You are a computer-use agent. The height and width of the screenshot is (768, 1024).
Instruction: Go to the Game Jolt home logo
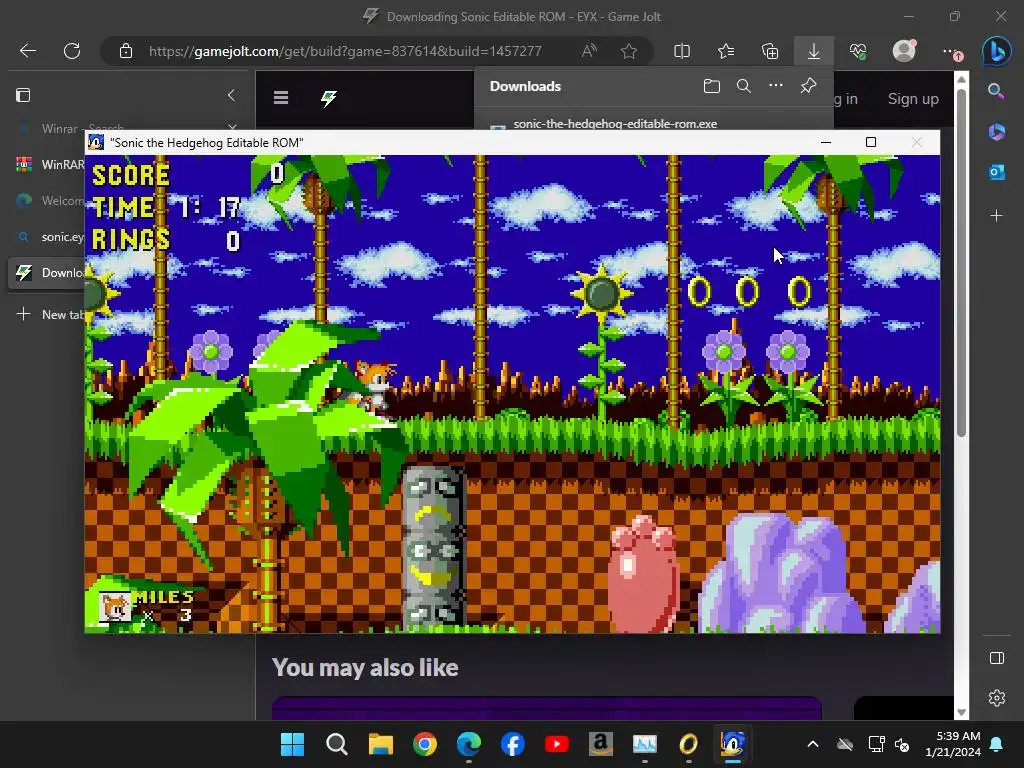[x=328, y=98]
